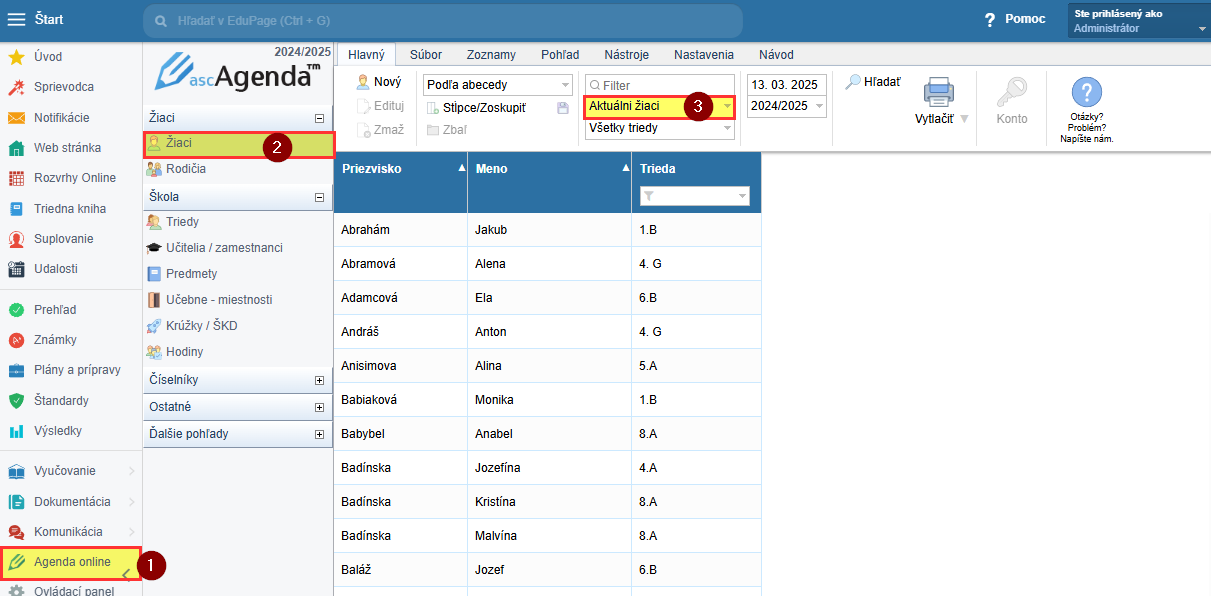1211x596 pixels.
Task: Collapse the Žiaci section
Action: click(319, 118)
